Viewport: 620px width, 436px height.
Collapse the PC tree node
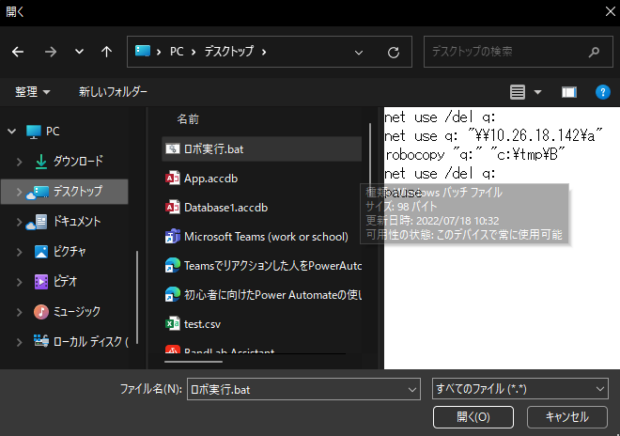pyautogui.click(x=12, y=131)
